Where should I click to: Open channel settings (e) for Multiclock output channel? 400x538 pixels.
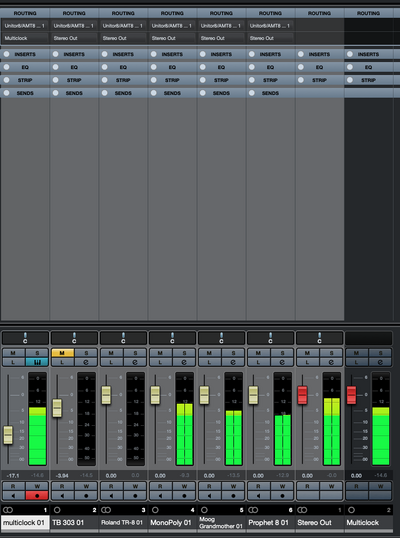point(380,362)
